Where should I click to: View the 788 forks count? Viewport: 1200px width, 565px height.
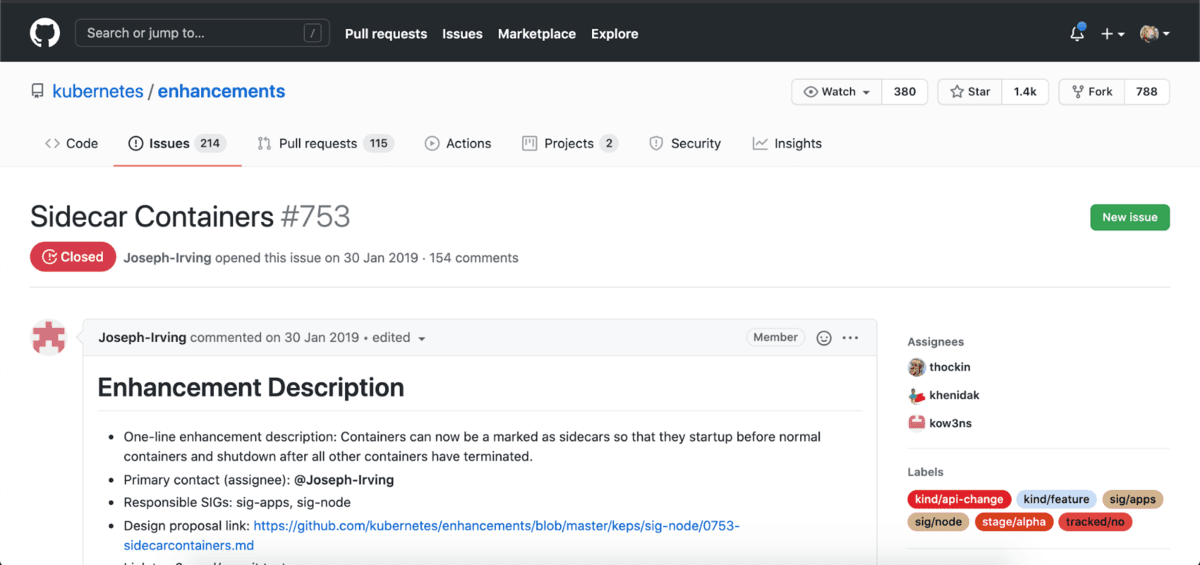[x=1147, y=91]
